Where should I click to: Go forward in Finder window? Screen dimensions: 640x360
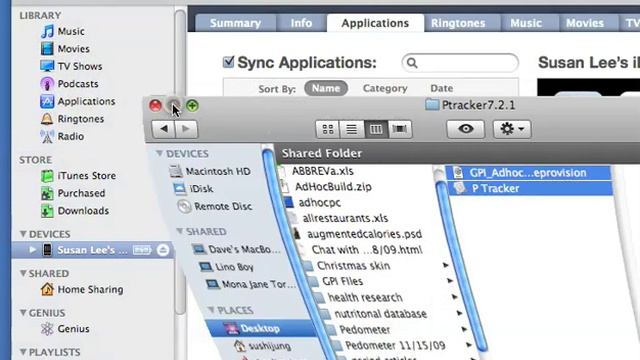[187, 129]
